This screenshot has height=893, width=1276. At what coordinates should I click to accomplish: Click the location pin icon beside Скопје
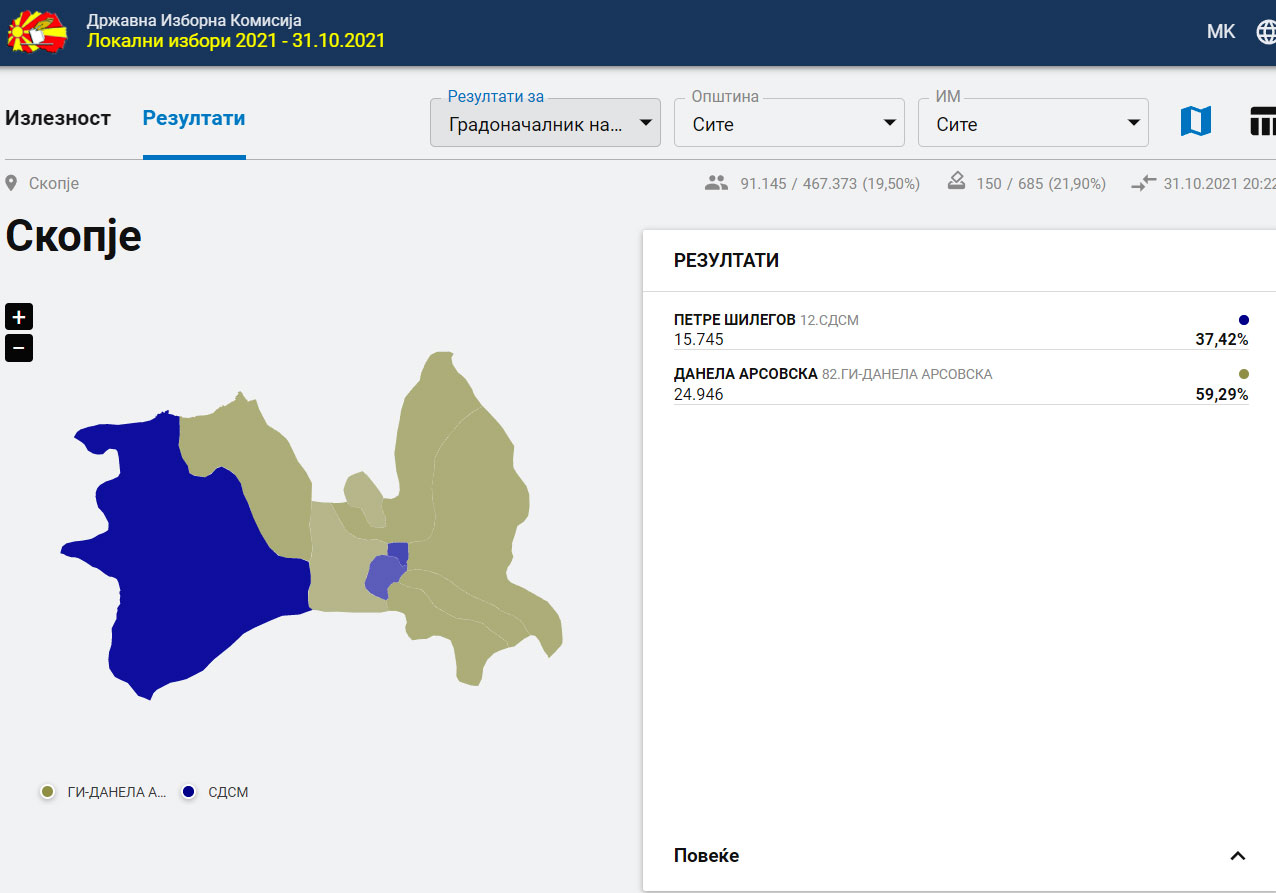[x=12, y=183]
